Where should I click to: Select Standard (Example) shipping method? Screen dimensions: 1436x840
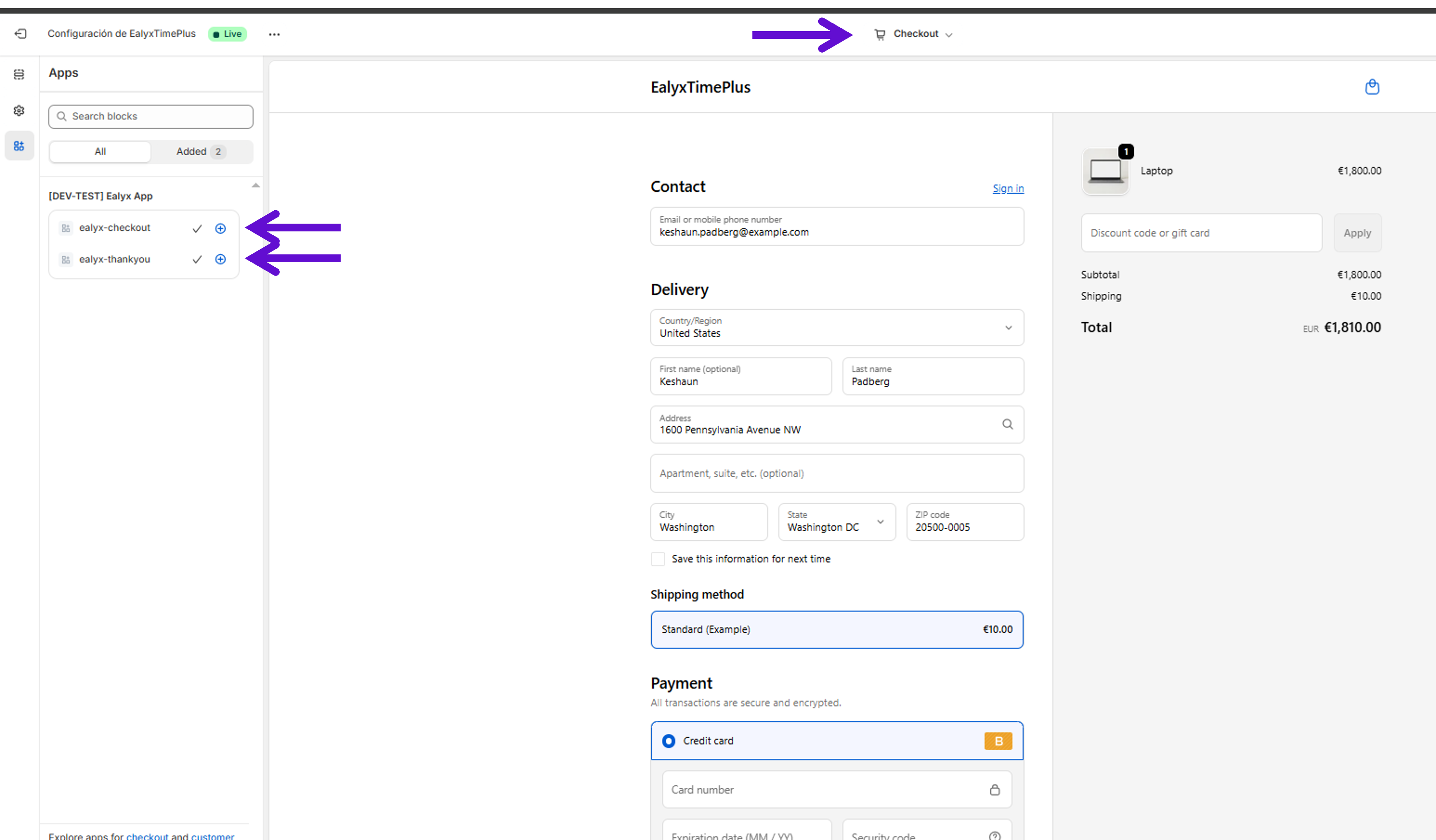[836, 629]
